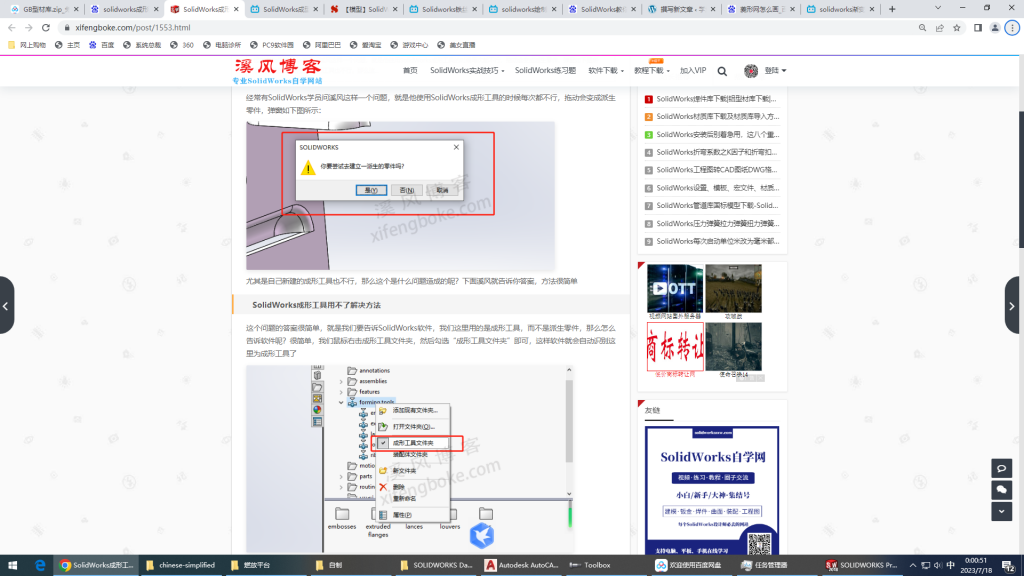Click the left previous-post arrow on page edge

click(7, 305)
